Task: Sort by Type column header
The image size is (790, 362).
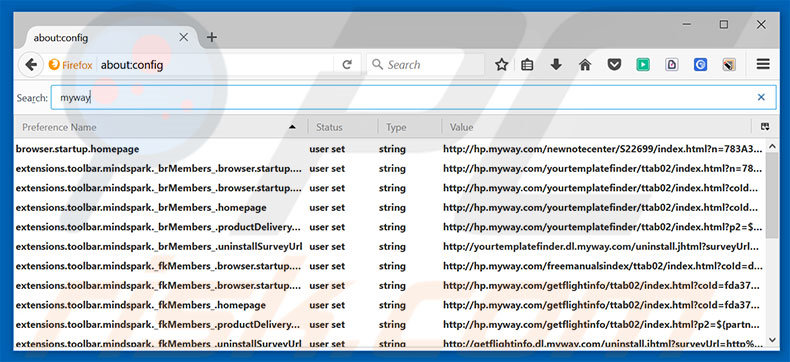Action: pos(410,127)
